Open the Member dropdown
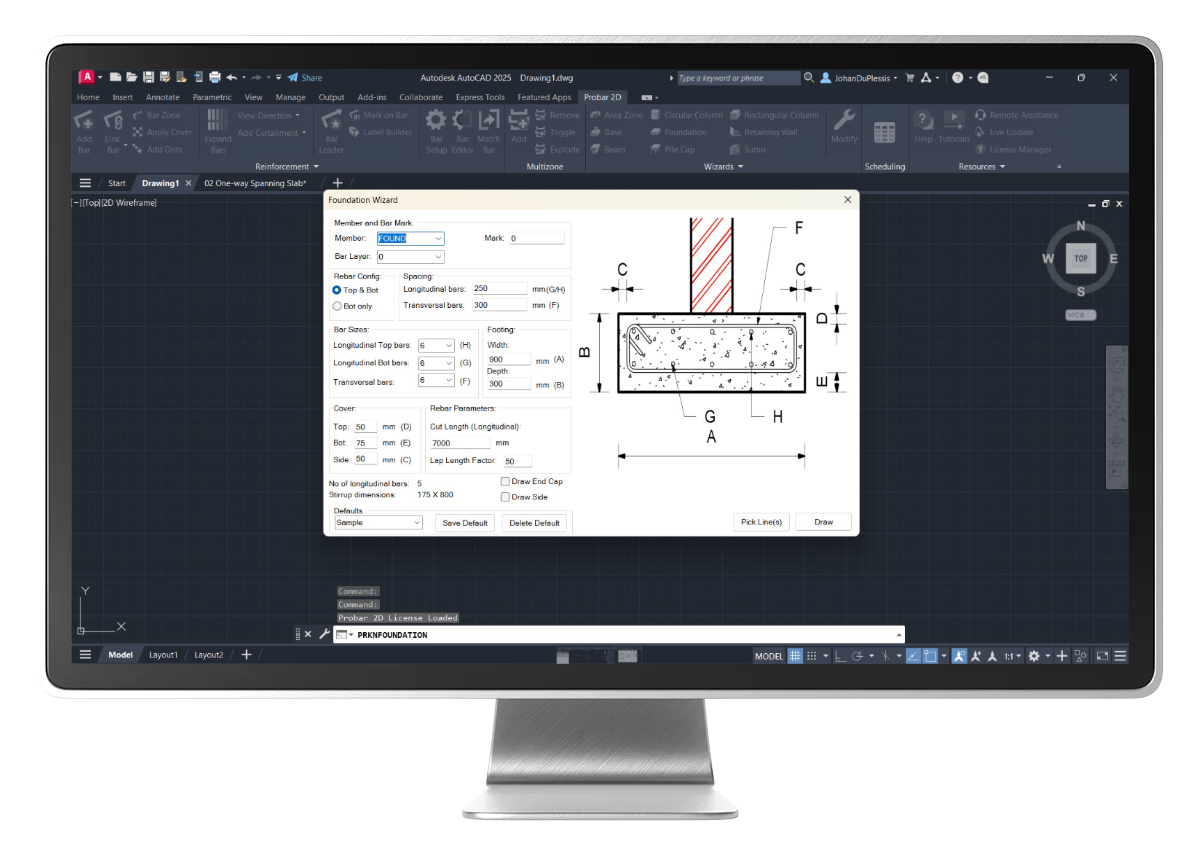 click(x=438, y=238)
